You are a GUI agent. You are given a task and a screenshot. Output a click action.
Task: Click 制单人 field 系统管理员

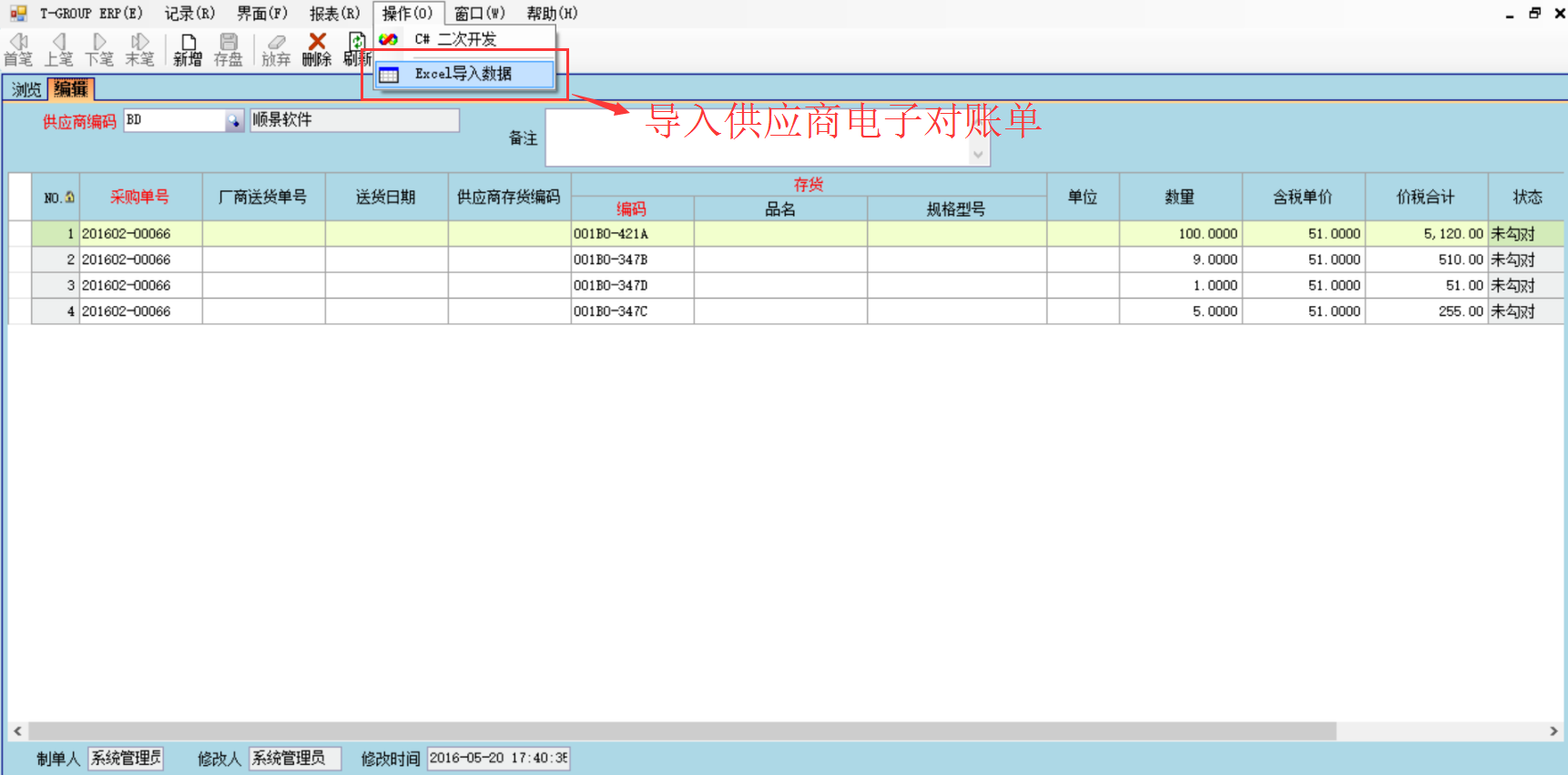126,758
